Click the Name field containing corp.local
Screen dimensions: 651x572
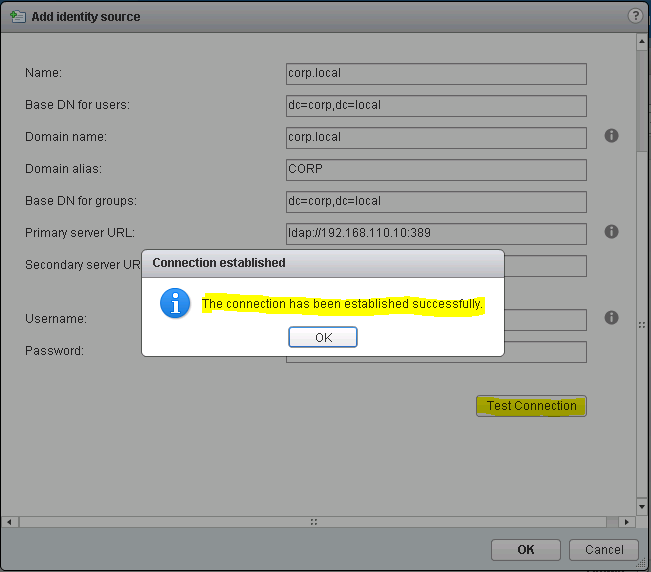click(x=436, y=74)
